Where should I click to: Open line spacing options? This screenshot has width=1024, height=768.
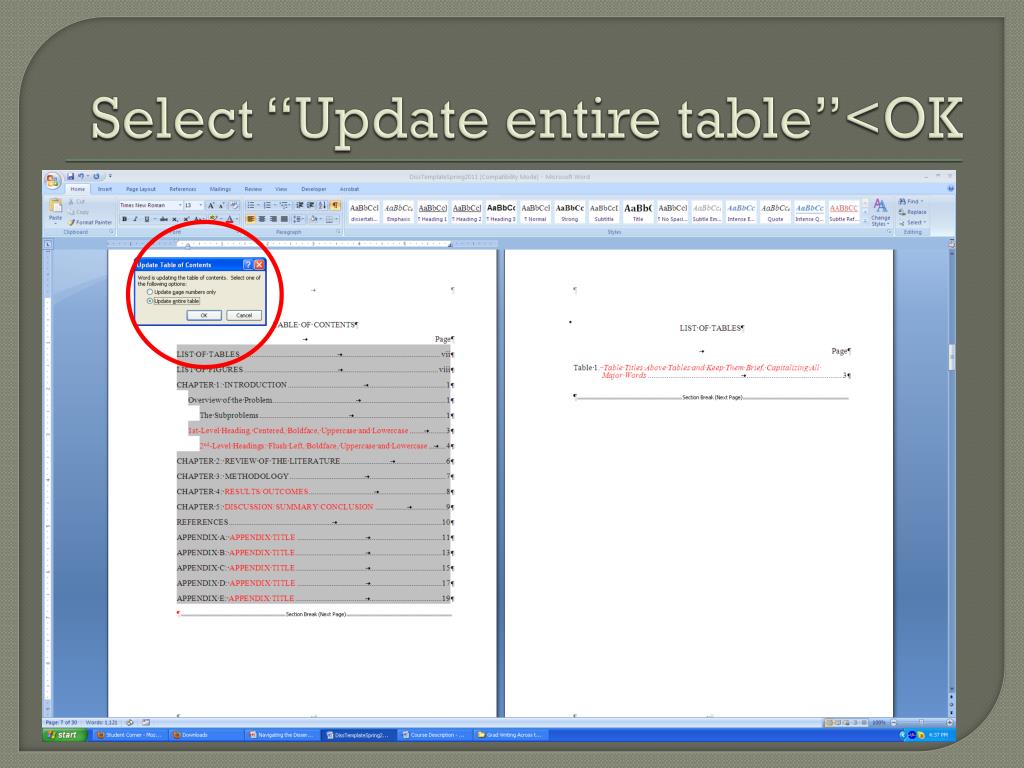298,219
